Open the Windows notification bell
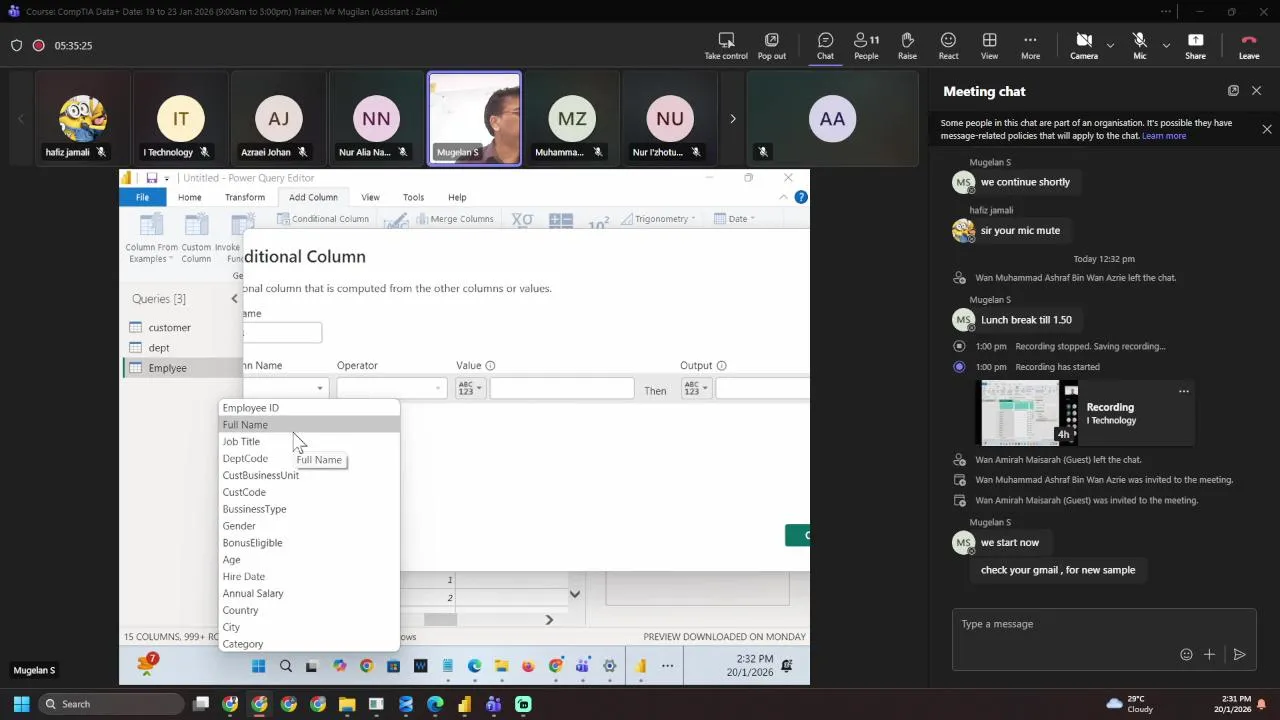The image size is (1280, 720). [x=1261, y=704]
